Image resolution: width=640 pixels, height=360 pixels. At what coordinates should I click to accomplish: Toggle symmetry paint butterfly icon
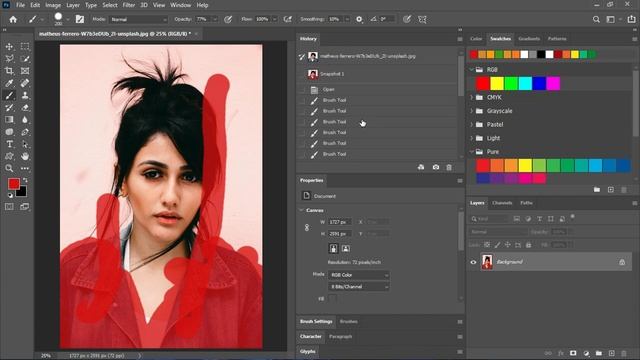[422, 19]
